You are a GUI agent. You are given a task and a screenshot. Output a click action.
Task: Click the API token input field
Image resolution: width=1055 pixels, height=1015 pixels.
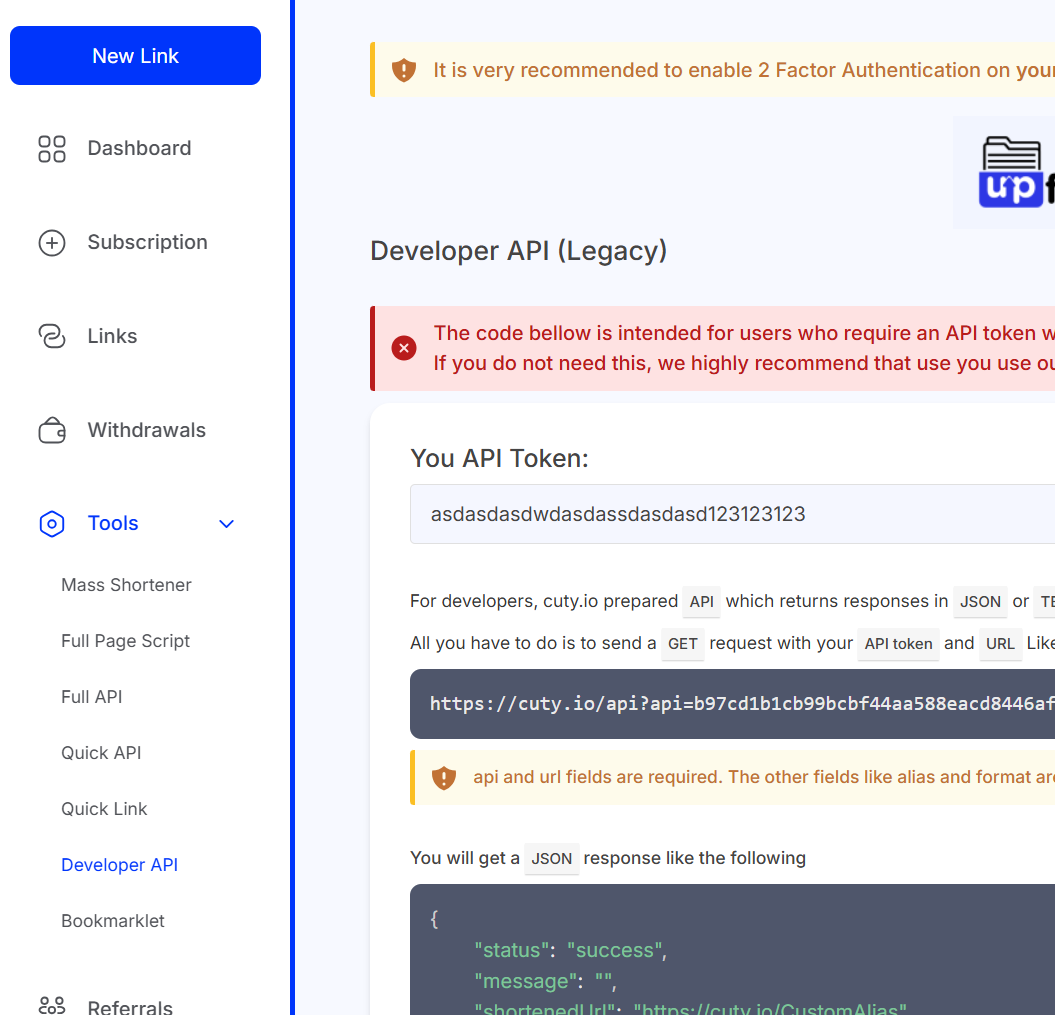732,514
